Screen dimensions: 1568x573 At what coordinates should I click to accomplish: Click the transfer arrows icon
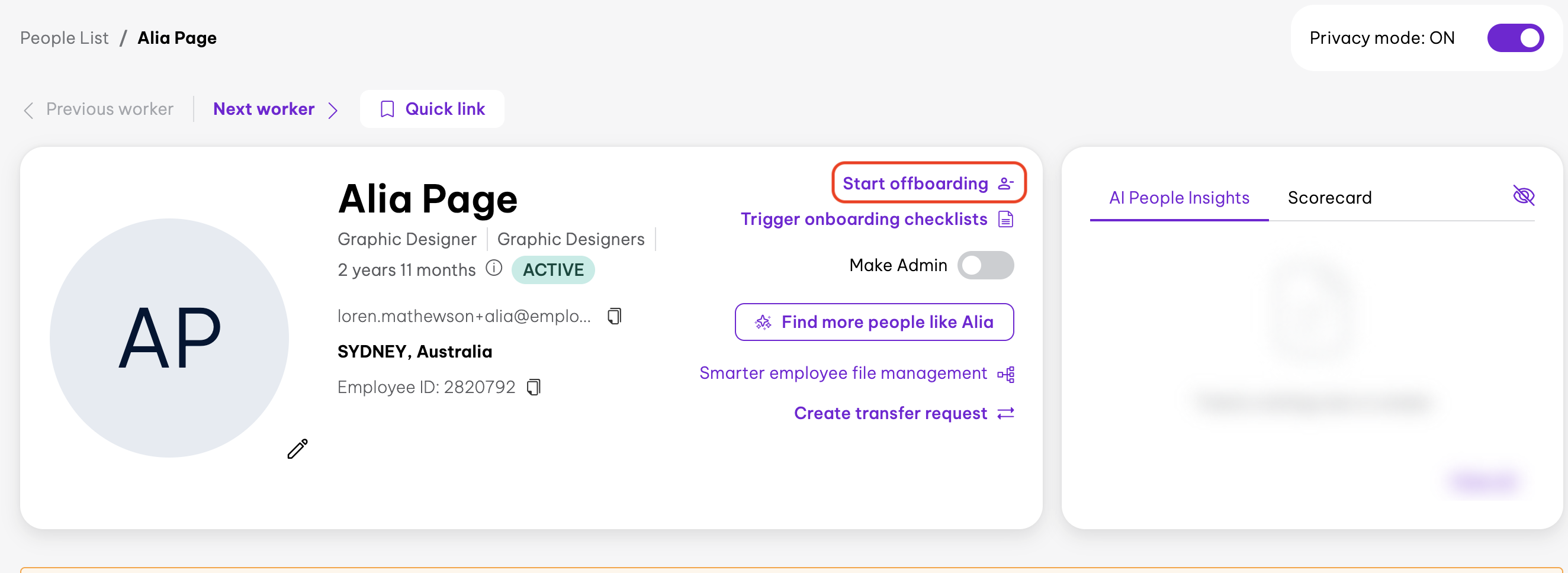(1005, 413)
